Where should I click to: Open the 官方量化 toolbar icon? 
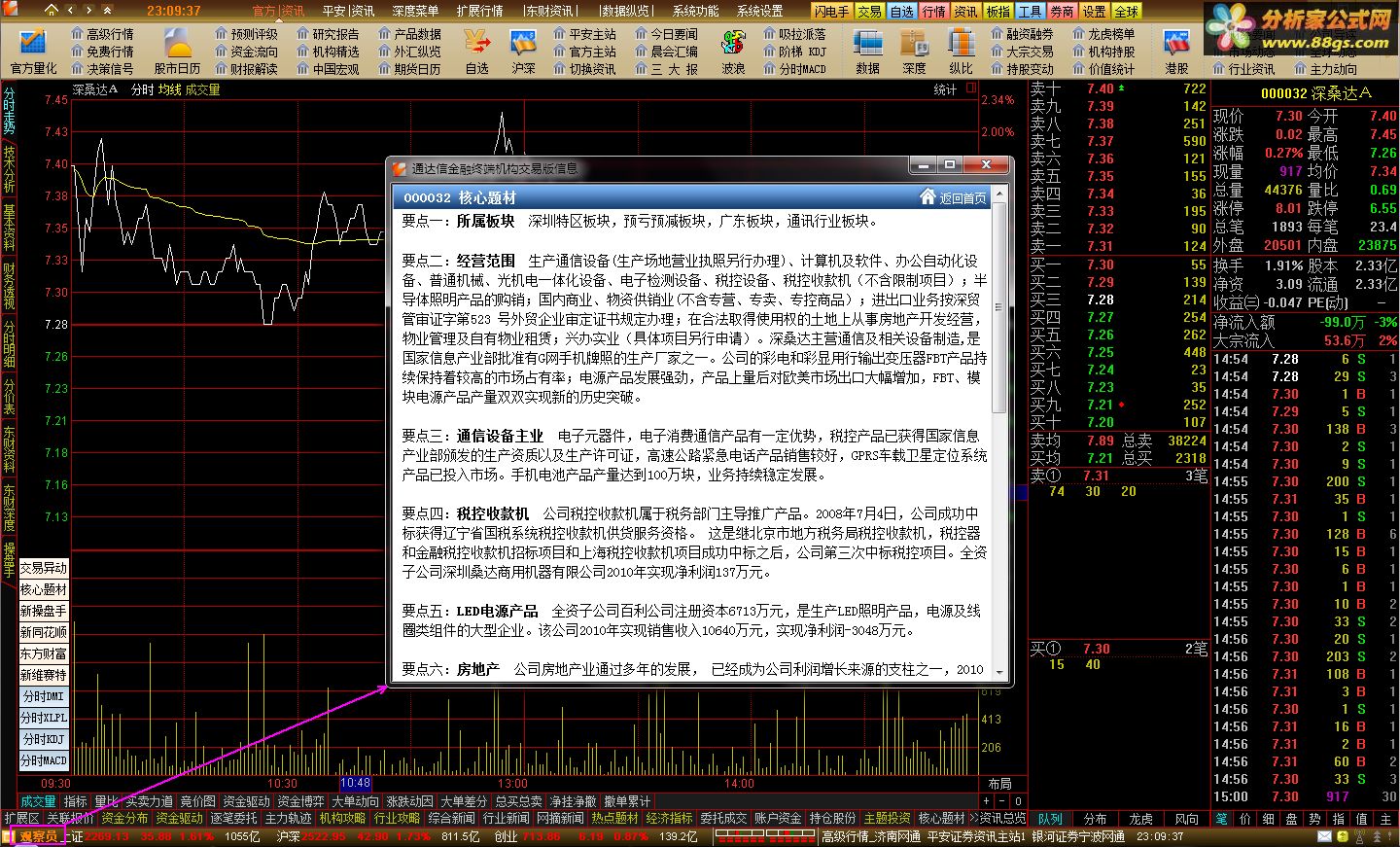pos(33,51)
